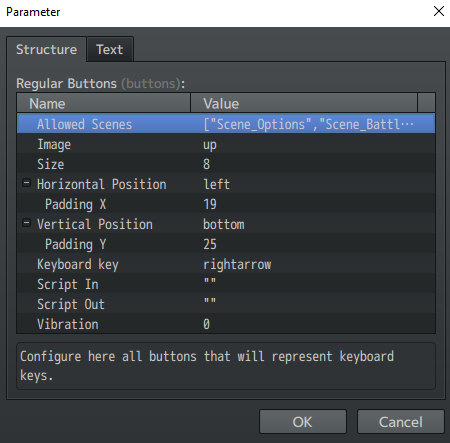Select the Size parameter row
Image resolution: width=450 pixels, height=443 pixels.
click(x=226, y=164)
